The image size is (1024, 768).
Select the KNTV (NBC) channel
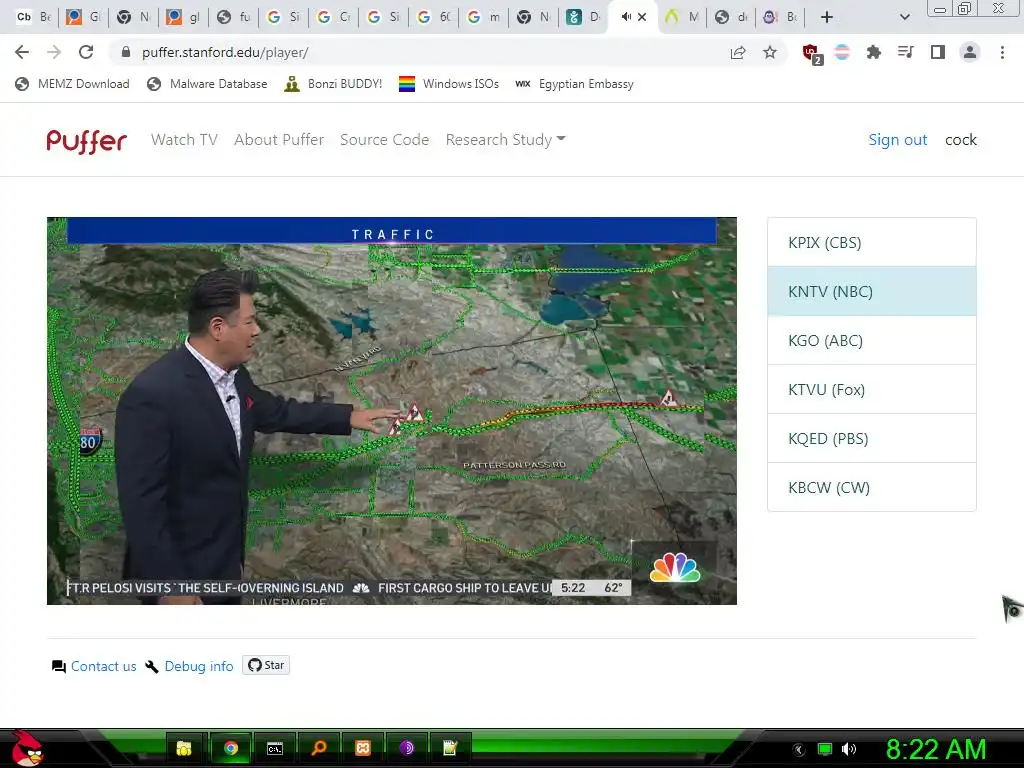pyautogui.click(x=872, y=291)
